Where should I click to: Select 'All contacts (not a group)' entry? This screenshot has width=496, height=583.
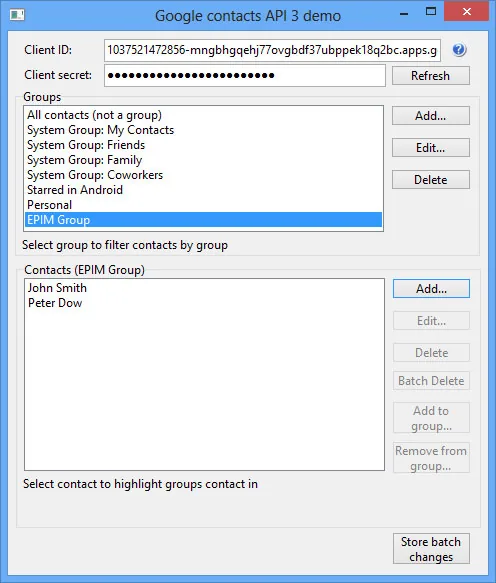203,115
